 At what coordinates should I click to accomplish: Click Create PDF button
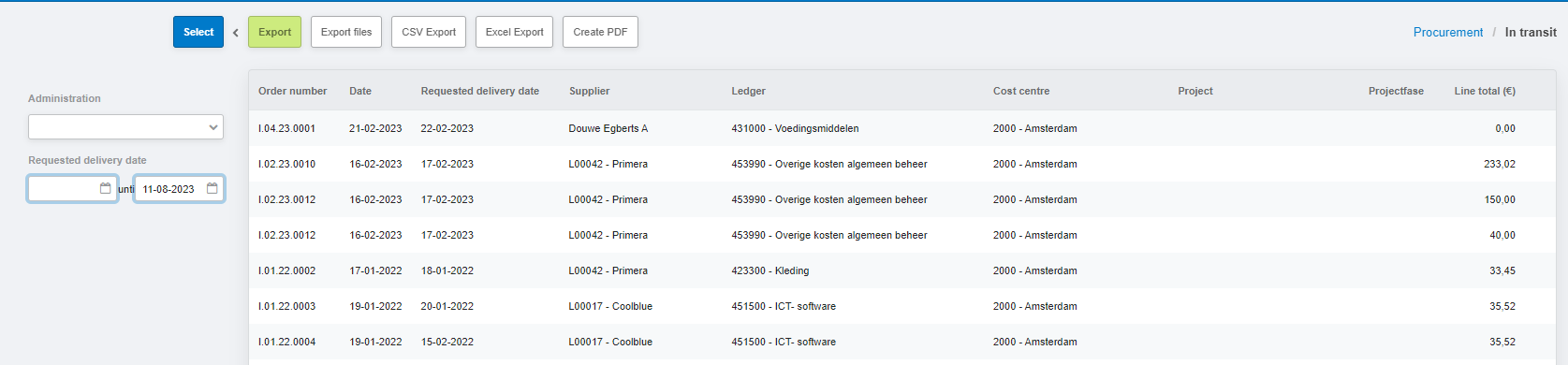tap(600, 32)
